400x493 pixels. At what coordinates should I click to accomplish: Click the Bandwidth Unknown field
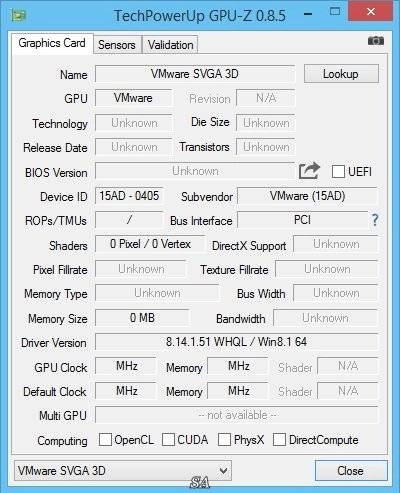pos(325,318)
